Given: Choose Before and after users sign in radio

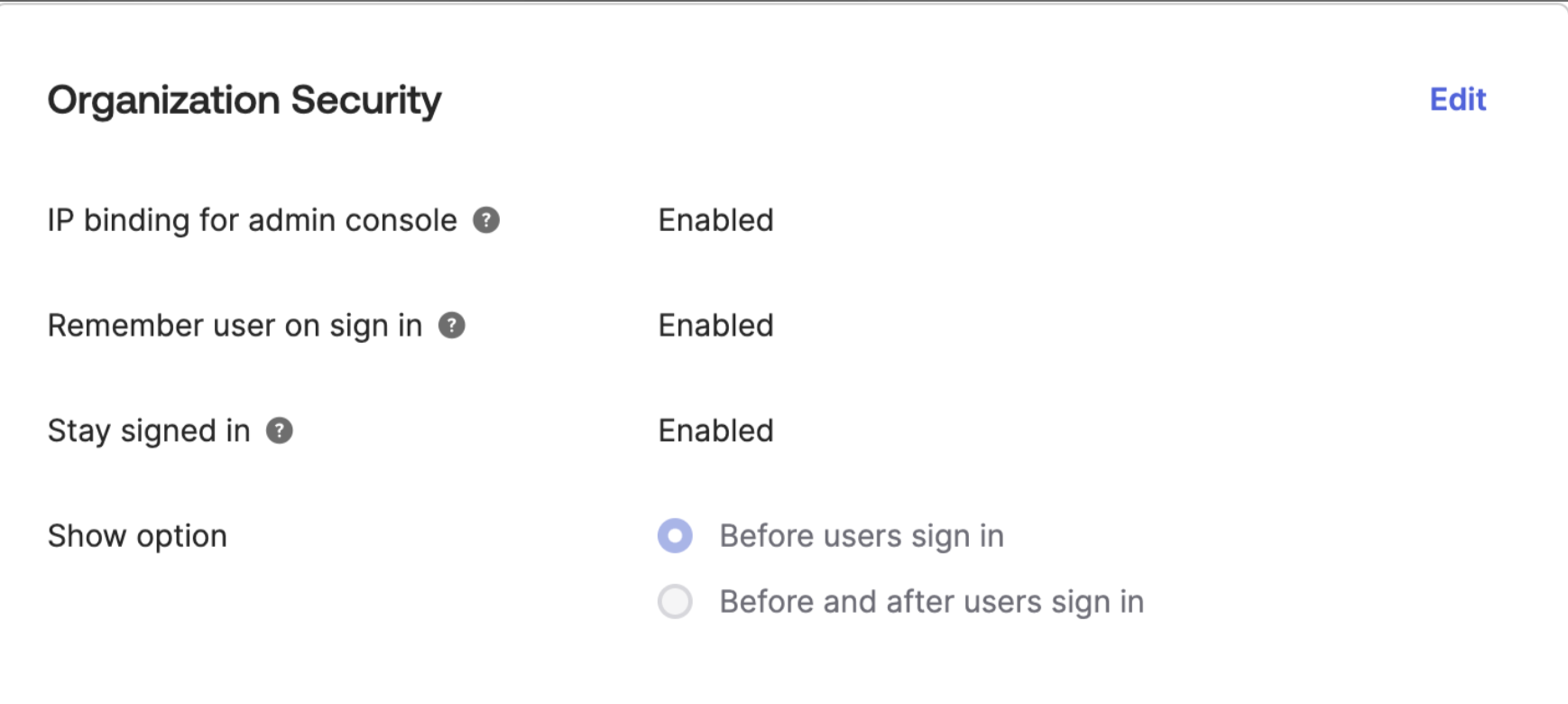Looking at the screenshot, I should pos(675,602).
